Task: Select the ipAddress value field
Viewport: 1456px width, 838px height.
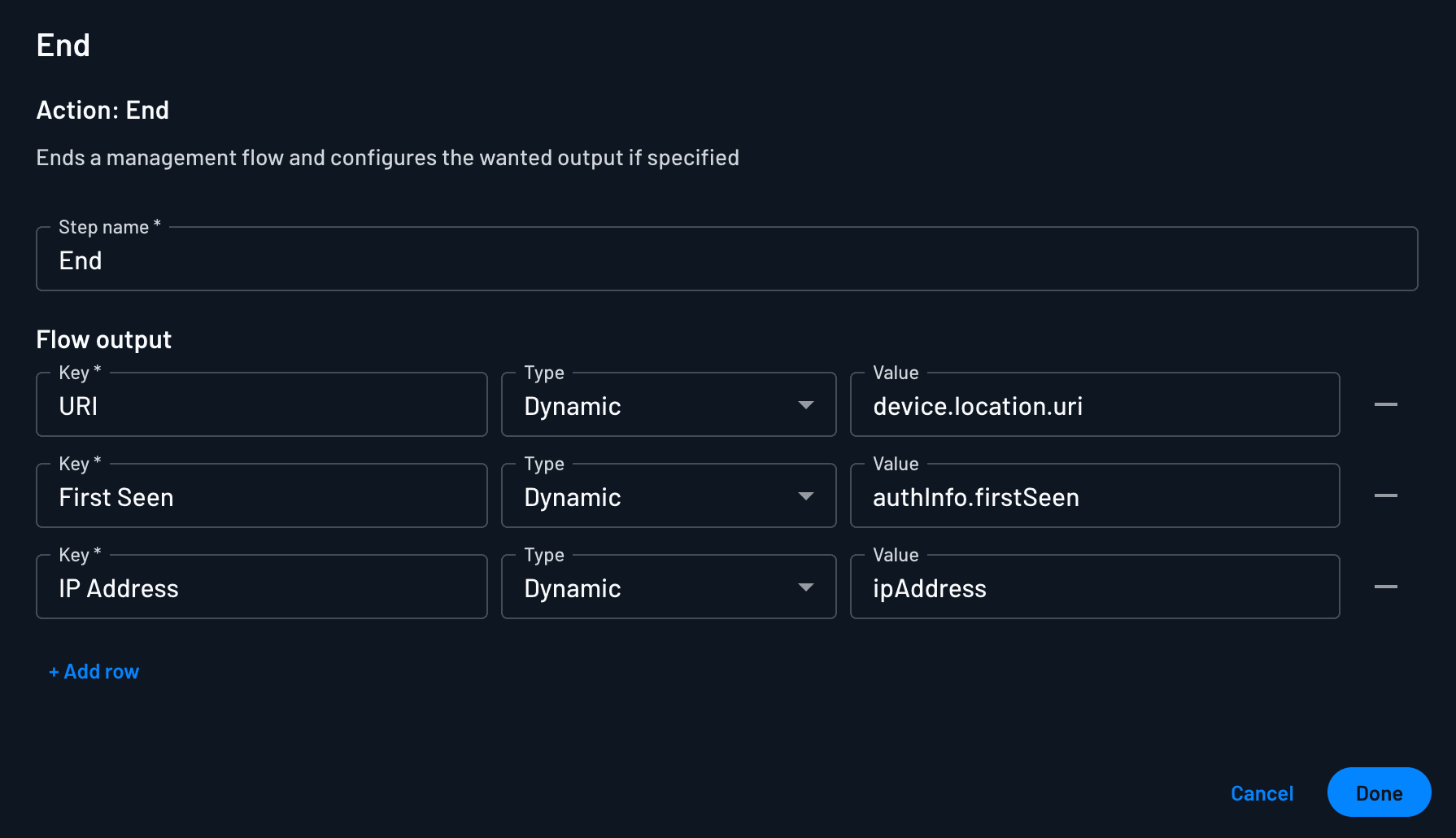Action: point(1094,587)
